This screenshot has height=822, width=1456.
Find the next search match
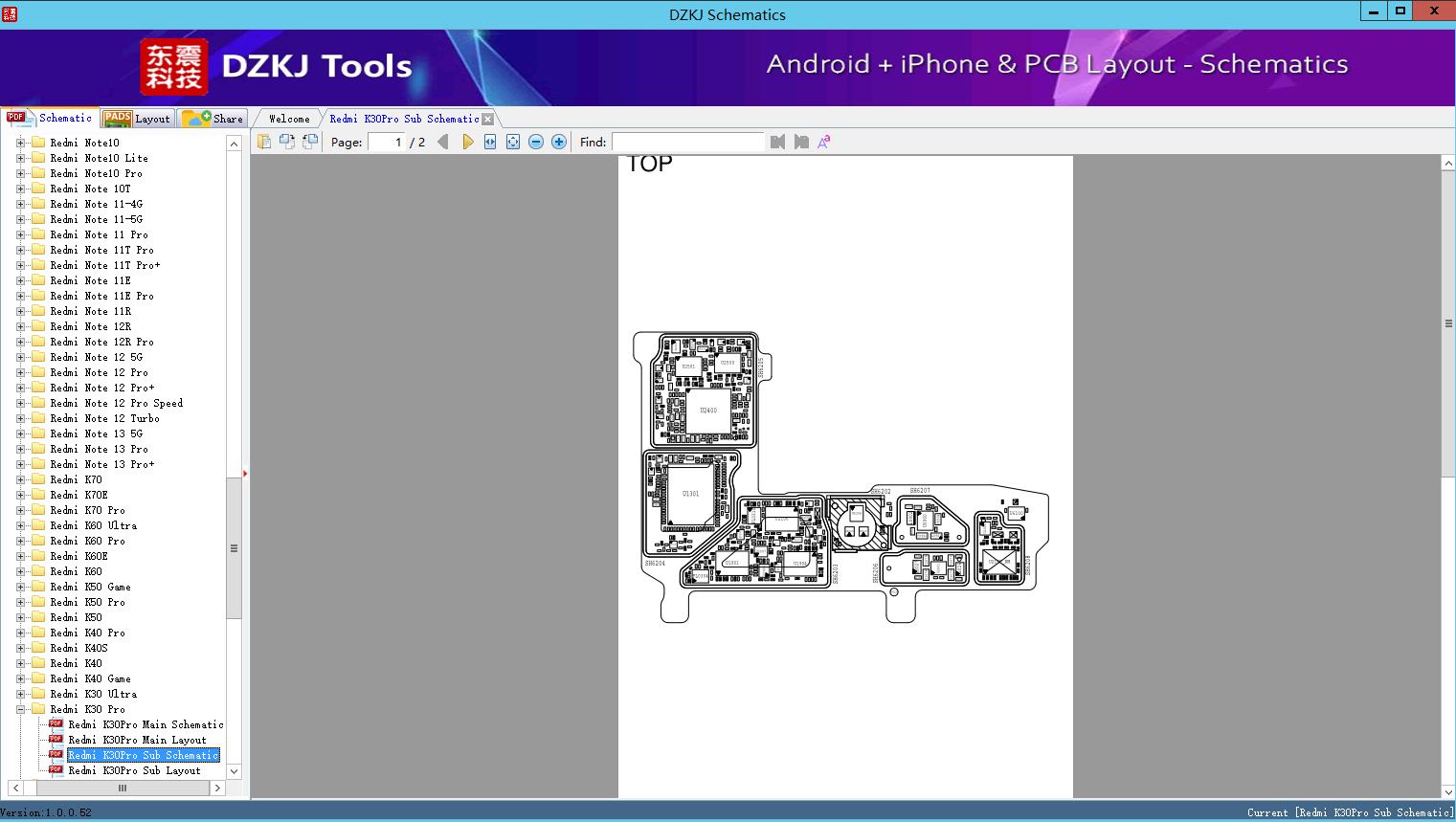point(801,142)
